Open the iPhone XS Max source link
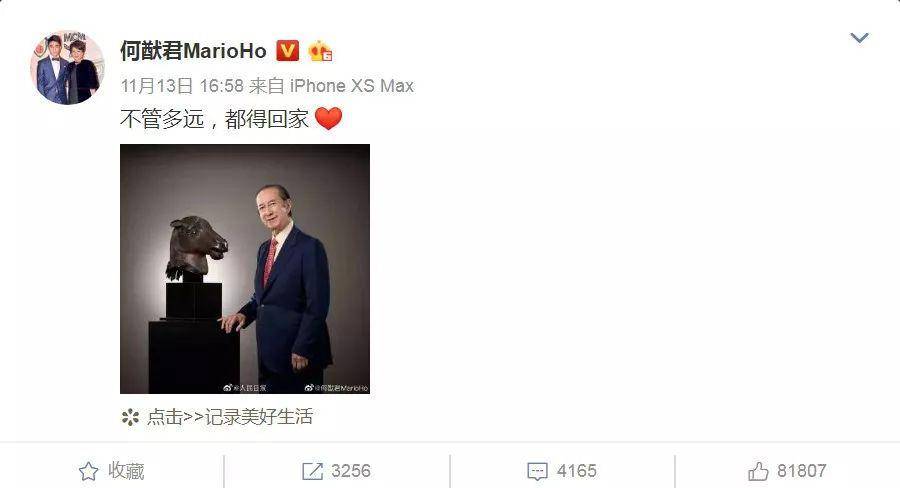This screenshot has height=488, width=900. (351, 86)
